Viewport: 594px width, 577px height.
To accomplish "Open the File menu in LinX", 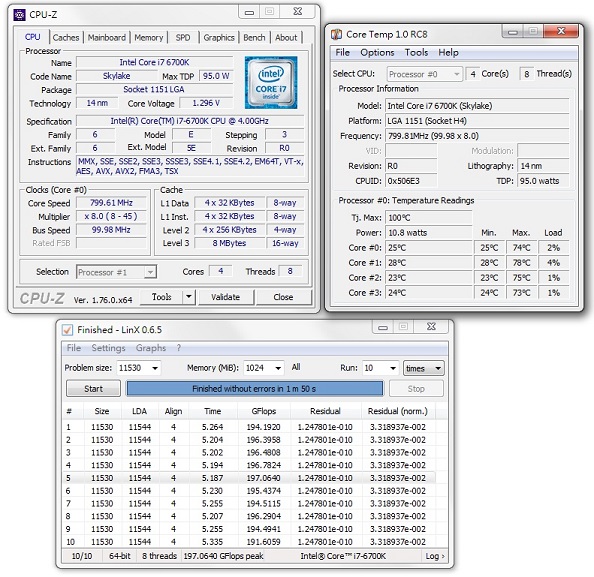I will pos(73,348).
